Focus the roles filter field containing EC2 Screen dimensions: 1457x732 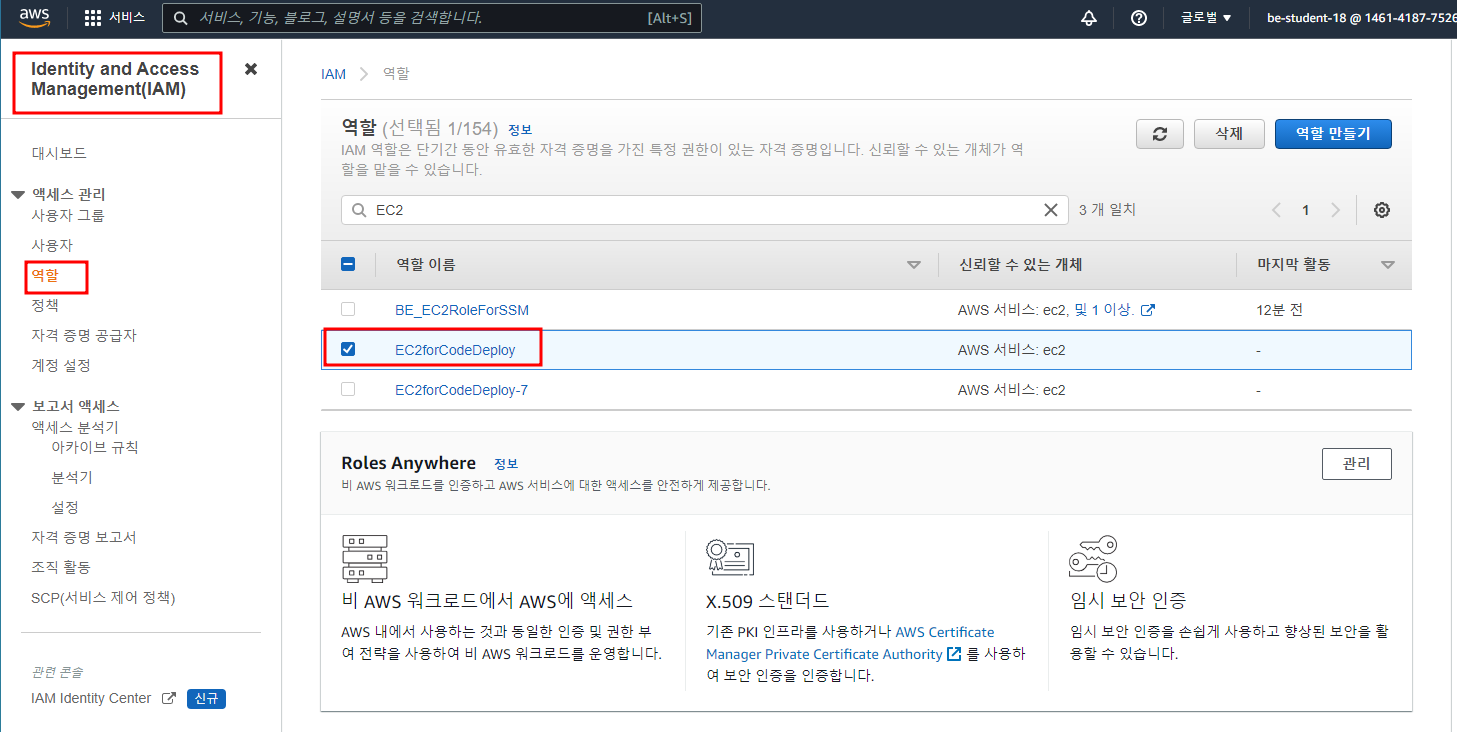[x=705, y=210]
